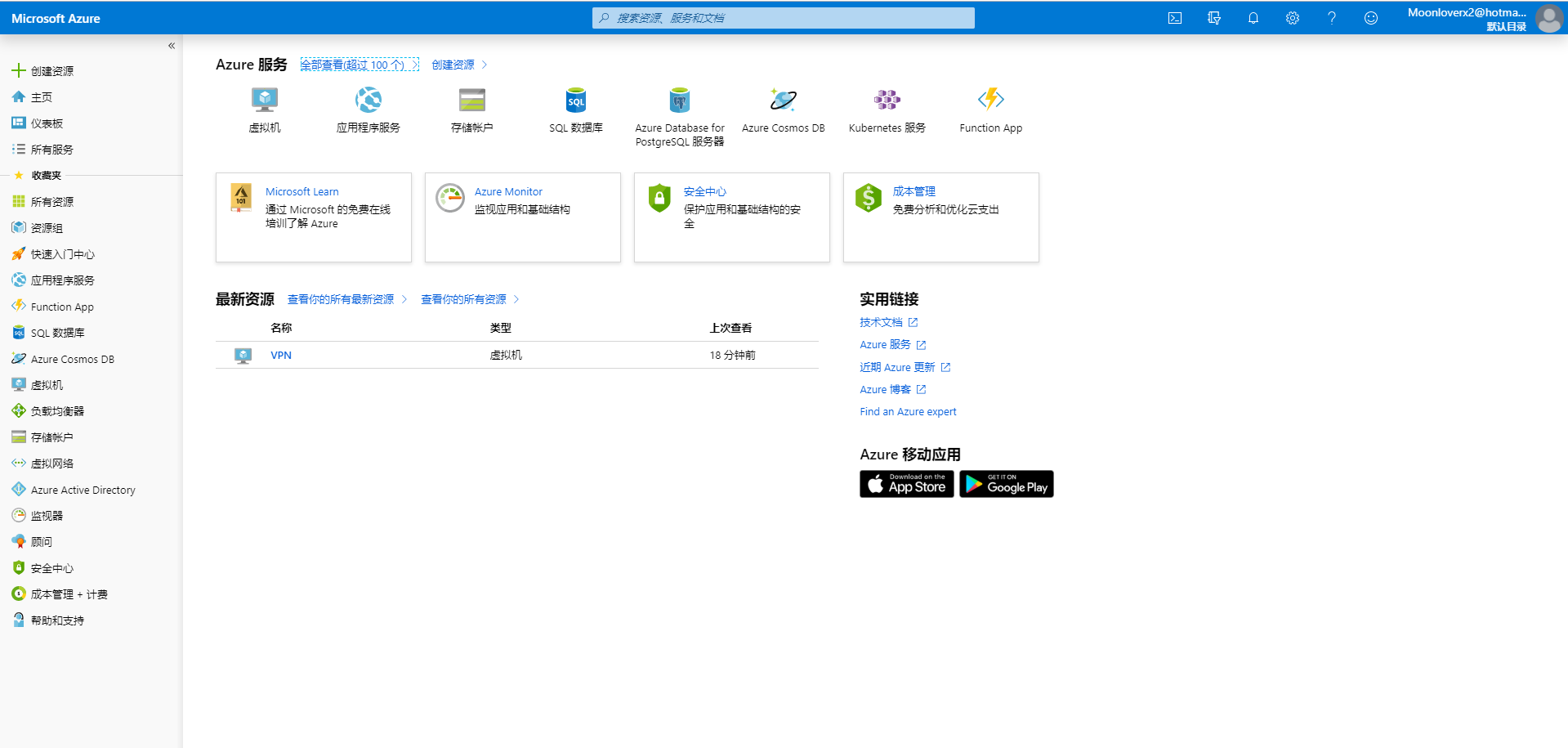This screenshot has width=1568, height=748.
Task: Select 存储帐户 in sidebar
Action: coord(52,437)
